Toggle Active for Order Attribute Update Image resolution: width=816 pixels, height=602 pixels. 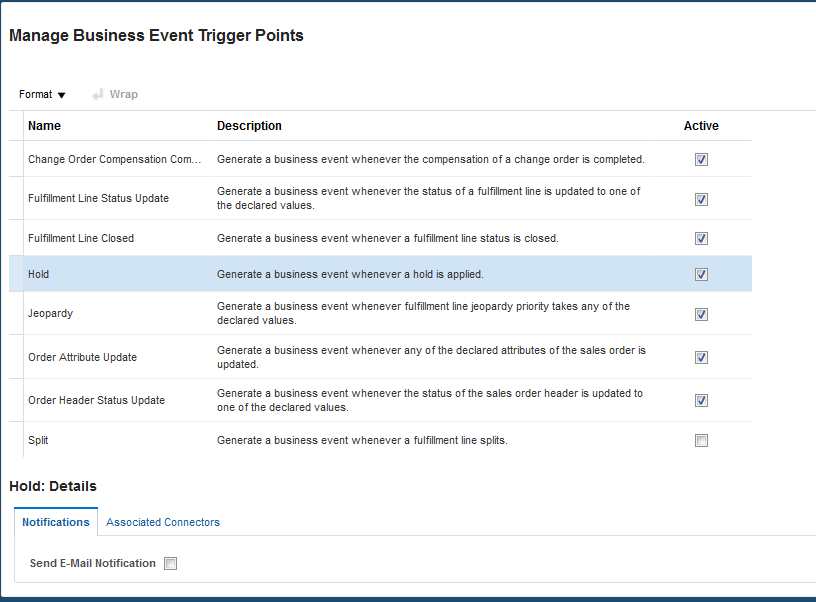[701, 357]
